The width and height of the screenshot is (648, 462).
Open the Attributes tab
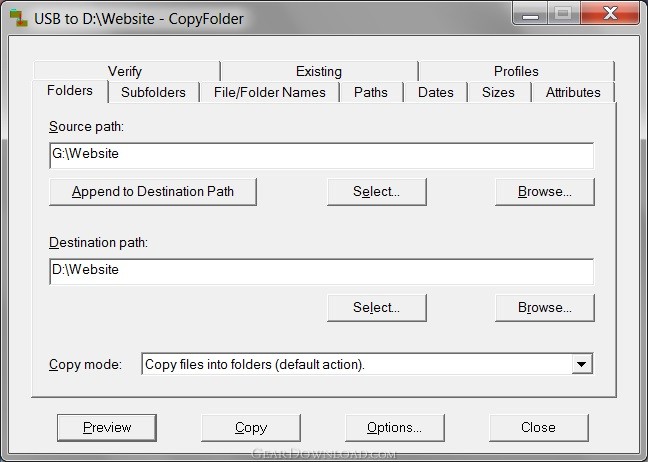pyautogui.click(x=573, y=92)
